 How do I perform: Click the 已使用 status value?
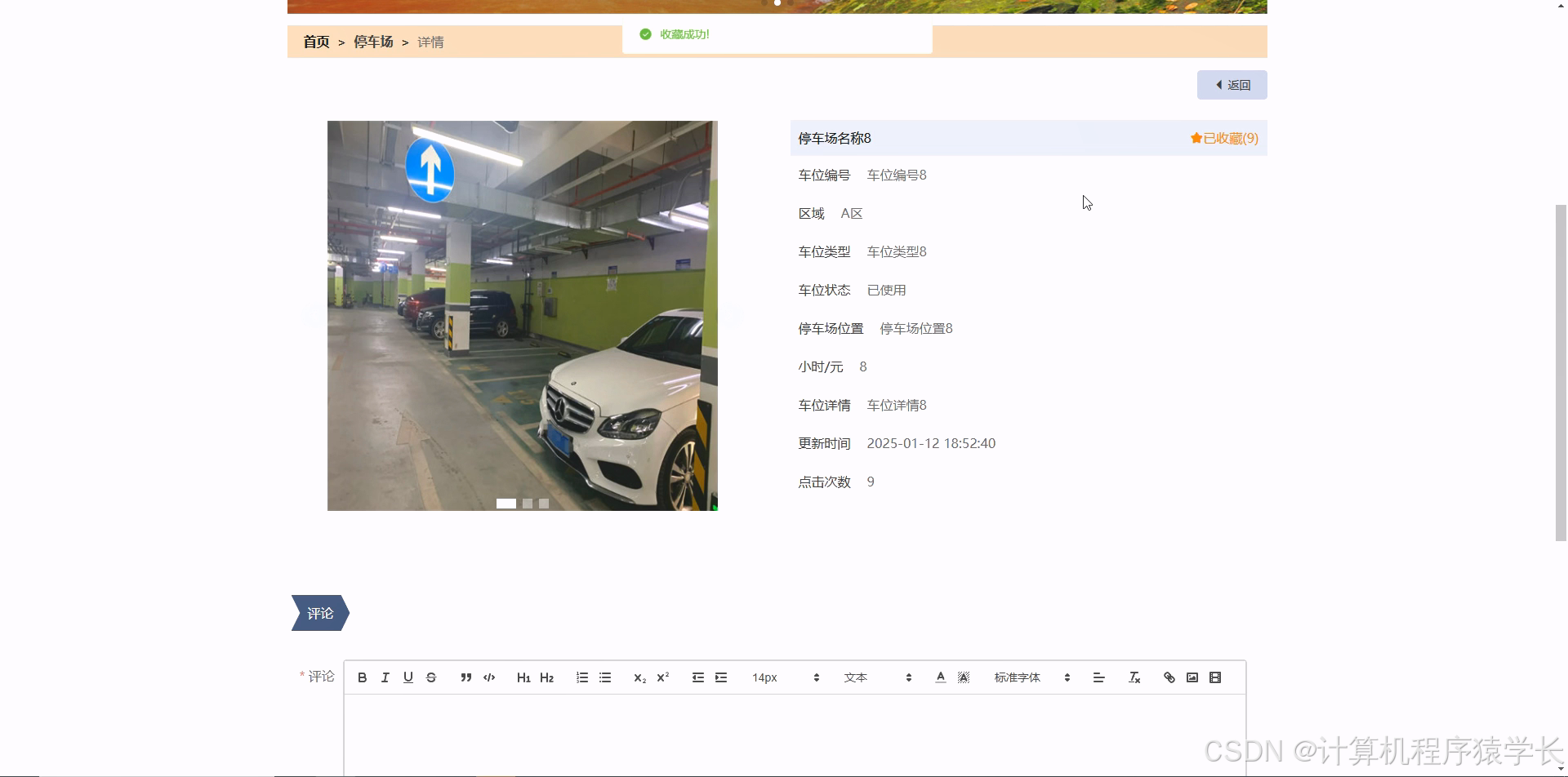[886, 291]
